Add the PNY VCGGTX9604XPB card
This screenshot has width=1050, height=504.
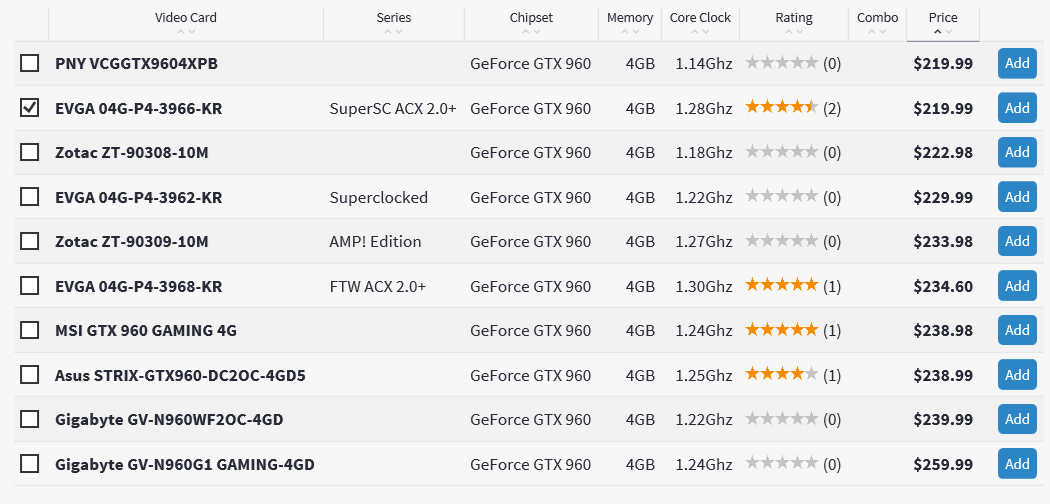[x=1017, y=63]
